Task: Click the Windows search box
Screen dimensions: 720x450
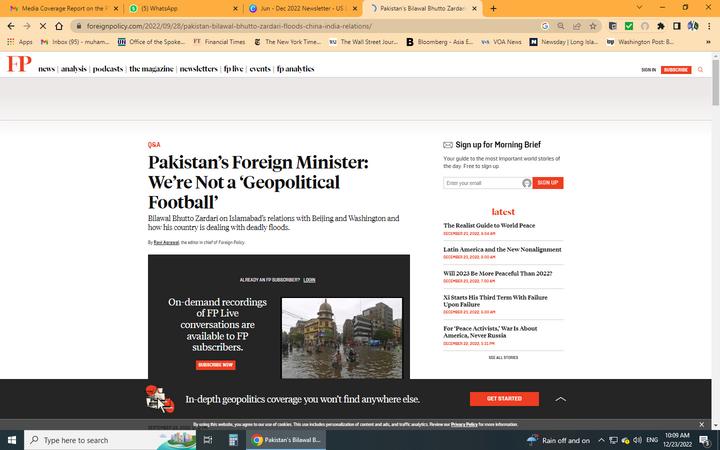Action: tap(110, 440)
